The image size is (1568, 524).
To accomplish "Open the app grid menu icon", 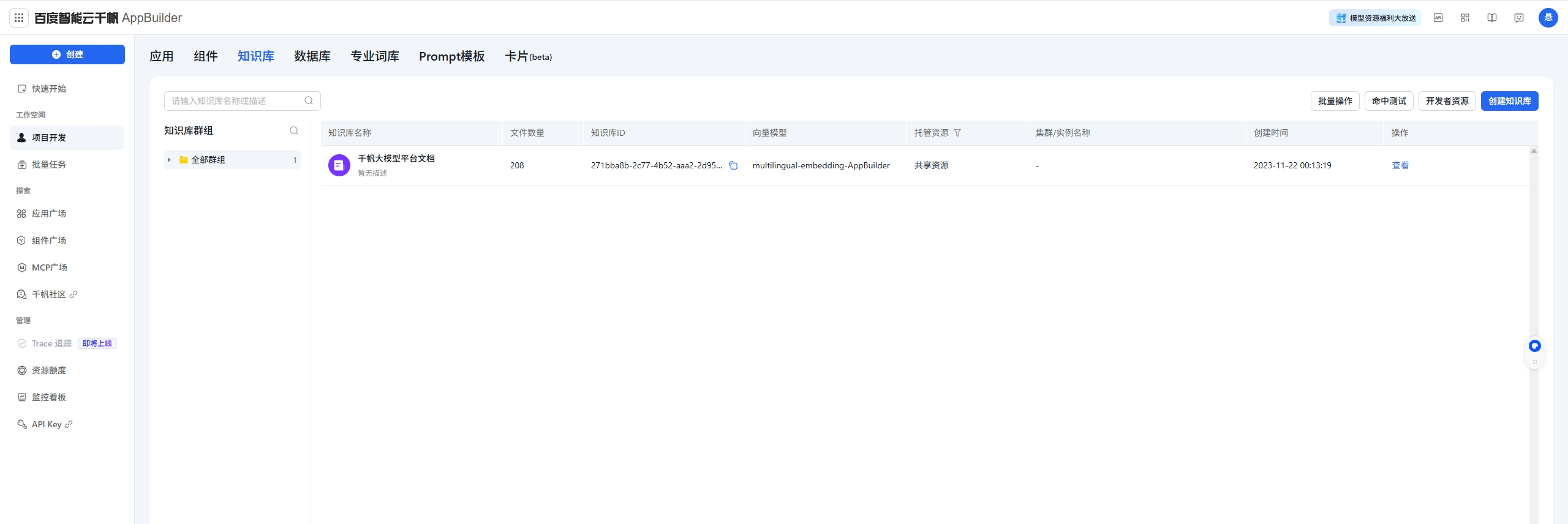I will tap(19, 18).
